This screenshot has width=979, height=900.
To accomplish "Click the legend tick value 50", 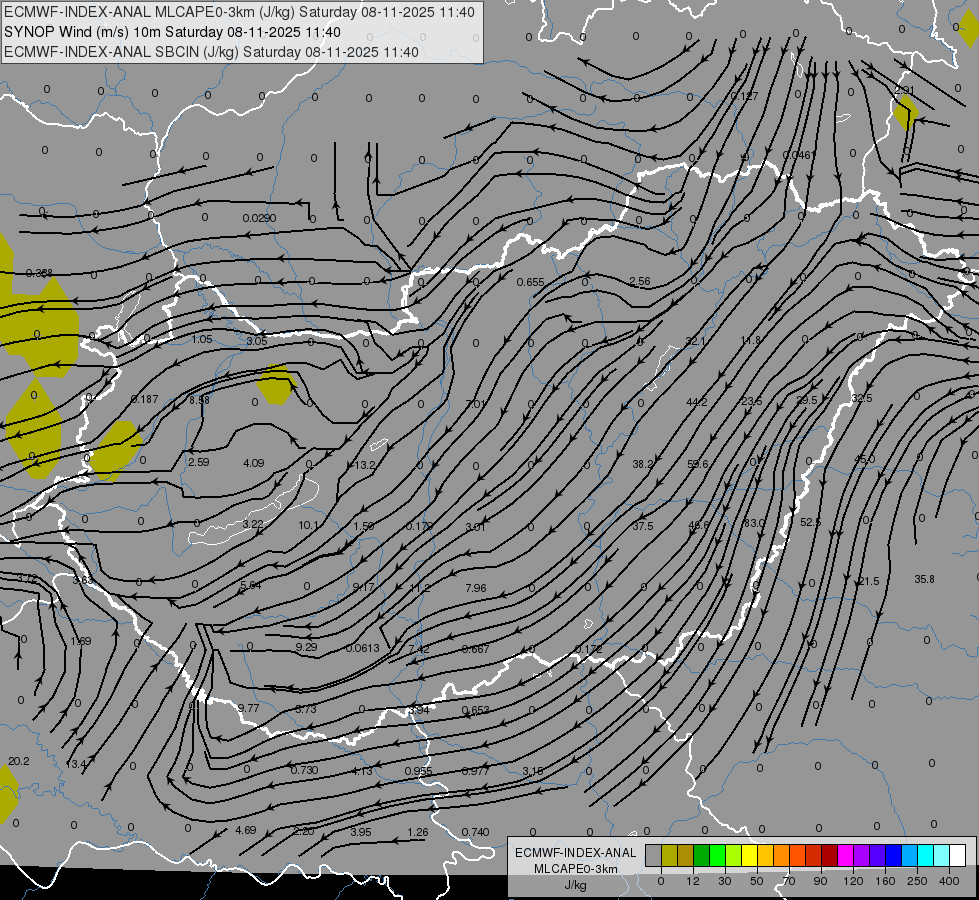I will tap(757, 881).
